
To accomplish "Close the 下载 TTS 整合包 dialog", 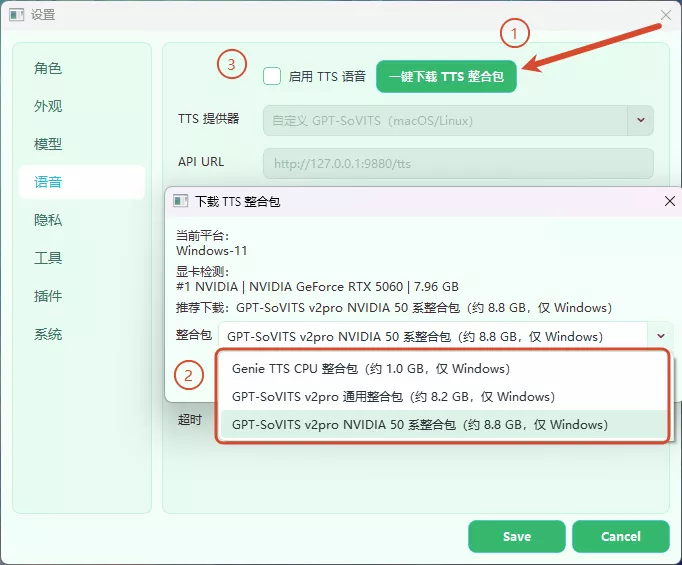I will (670, 201).
